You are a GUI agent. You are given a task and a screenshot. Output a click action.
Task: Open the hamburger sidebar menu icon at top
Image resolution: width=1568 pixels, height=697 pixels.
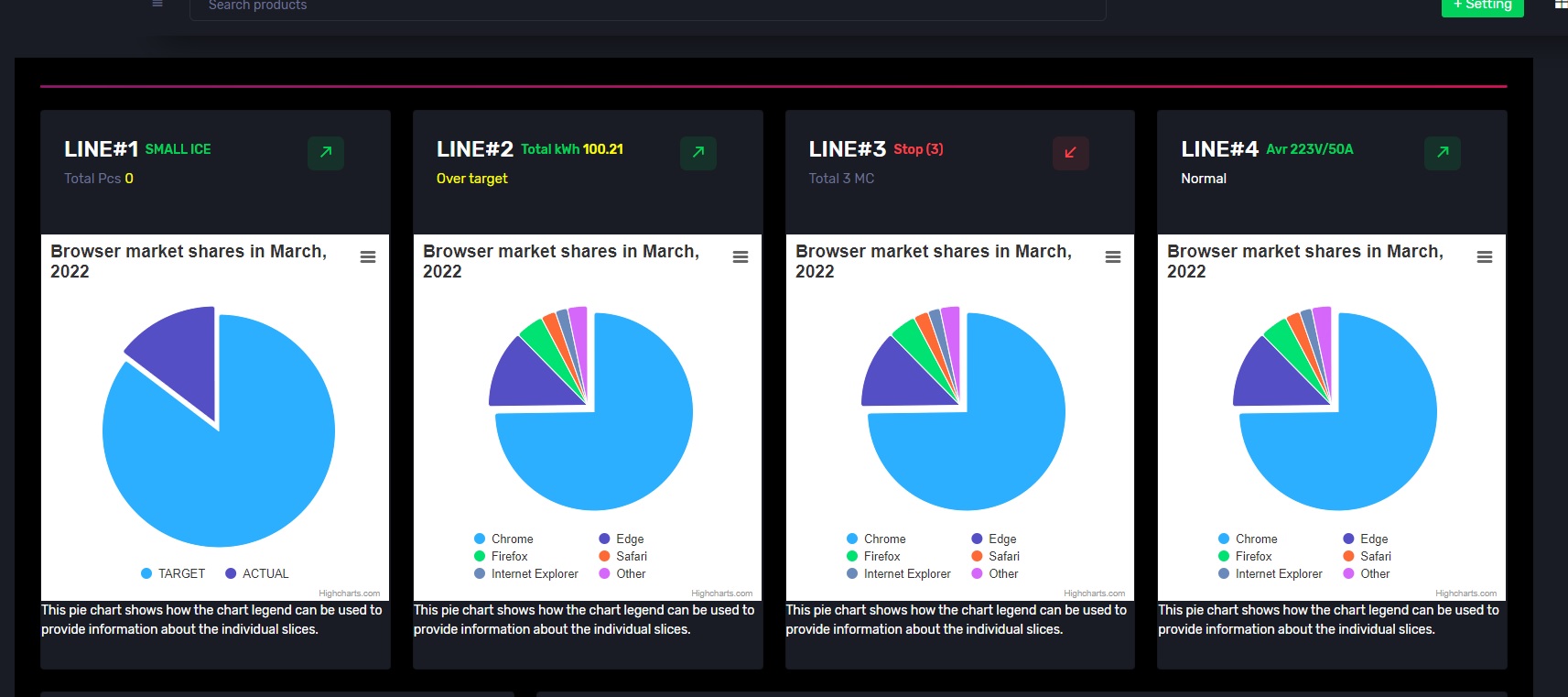157,4
